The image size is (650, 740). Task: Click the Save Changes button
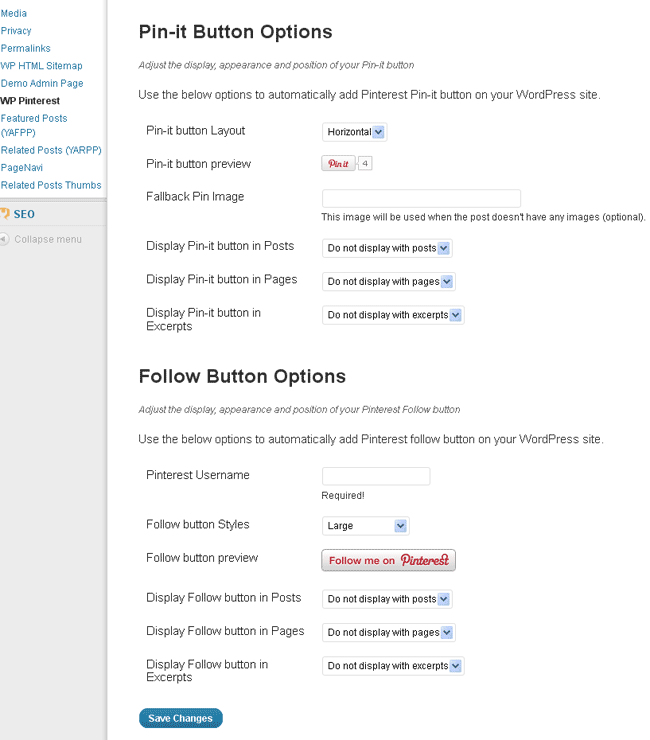pyautogui.click(x=180, y=718)
